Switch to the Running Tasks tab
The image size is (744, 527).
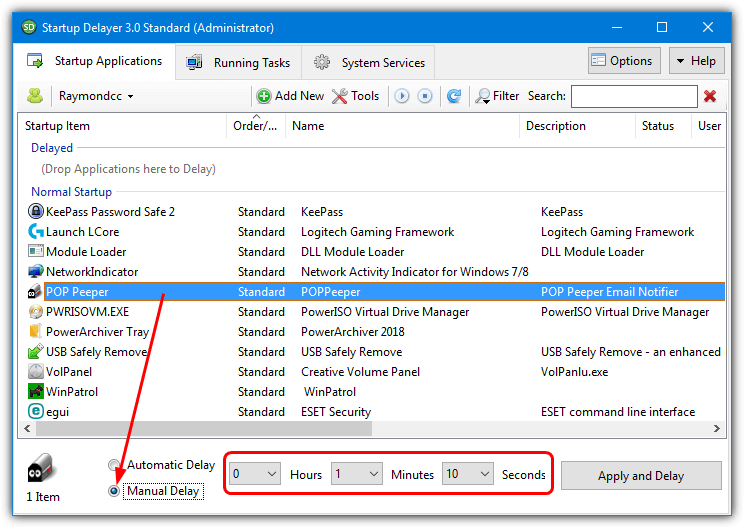click(x=239, y=63)
